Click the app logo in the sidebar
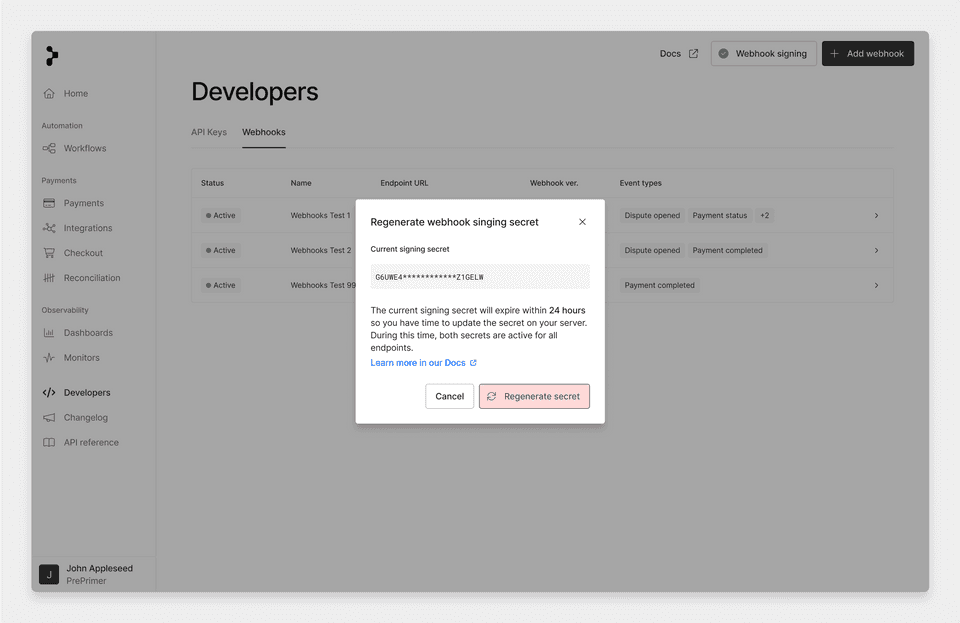Image resolution: width=960 pixels, height=623 pixels. tap(52, 56)
